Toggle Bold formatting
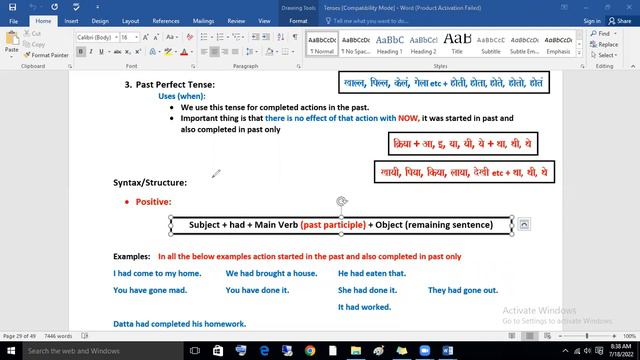640x360 pixels. [x=80, y=52]
